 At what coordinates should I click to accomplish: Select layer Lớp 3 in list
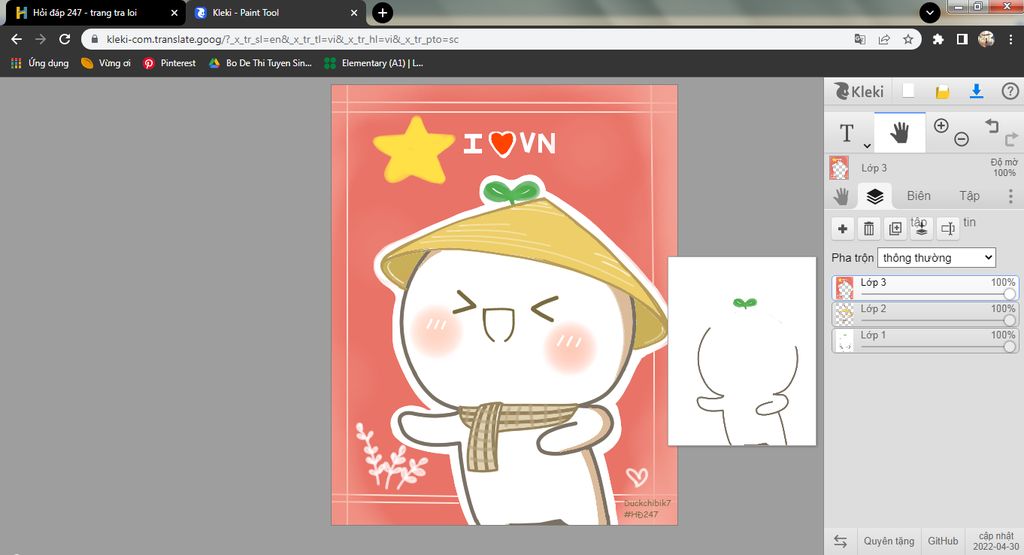point(925,288)
